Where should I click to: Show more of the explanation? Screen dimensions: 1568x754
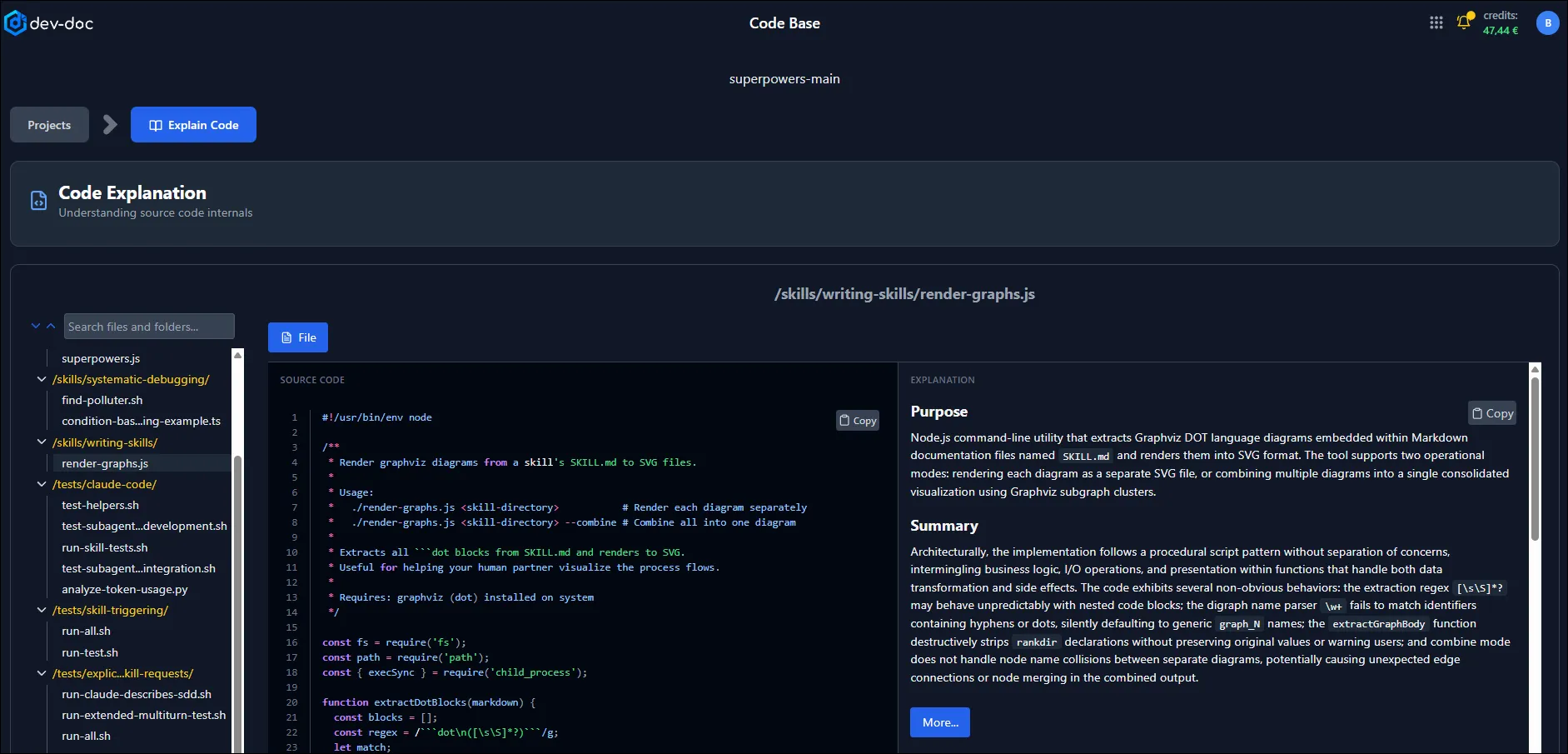pyautogui.click(x=940, y=722)
